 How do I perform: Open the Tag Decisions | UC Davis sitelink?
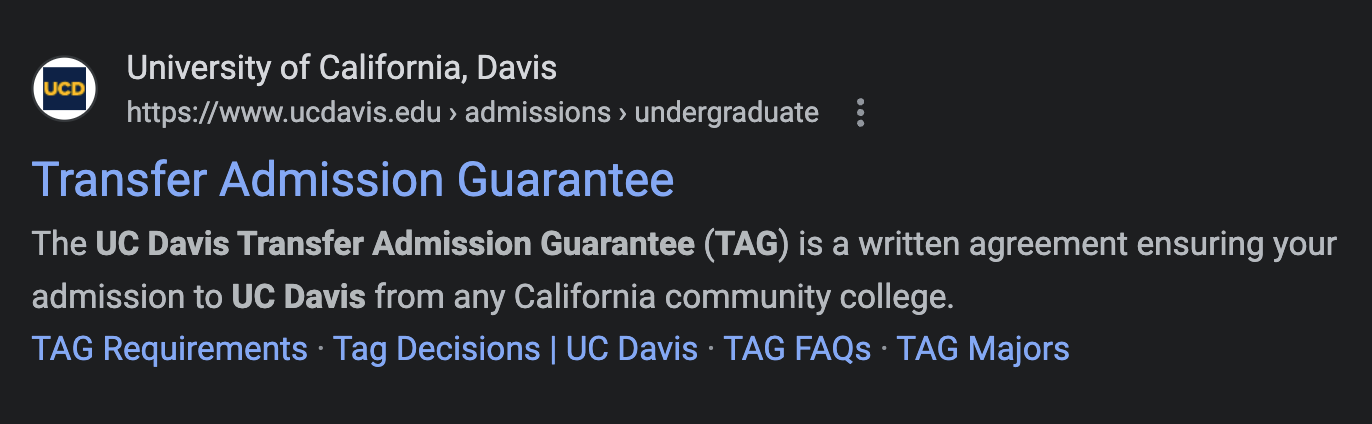[515, 349]
